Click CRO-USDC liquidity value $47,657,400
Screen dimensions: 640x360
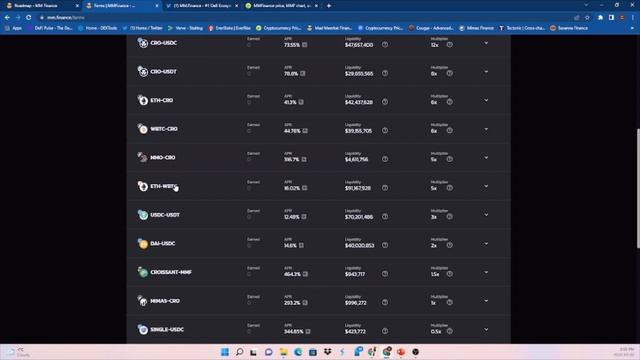pyautogui.click(x=359, y=45)
